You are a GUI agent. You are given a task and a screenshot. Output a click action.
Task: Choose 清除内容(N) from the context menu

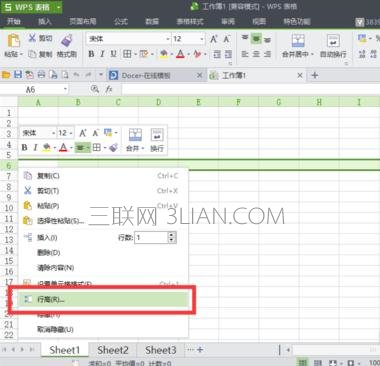tap(103, 267)
